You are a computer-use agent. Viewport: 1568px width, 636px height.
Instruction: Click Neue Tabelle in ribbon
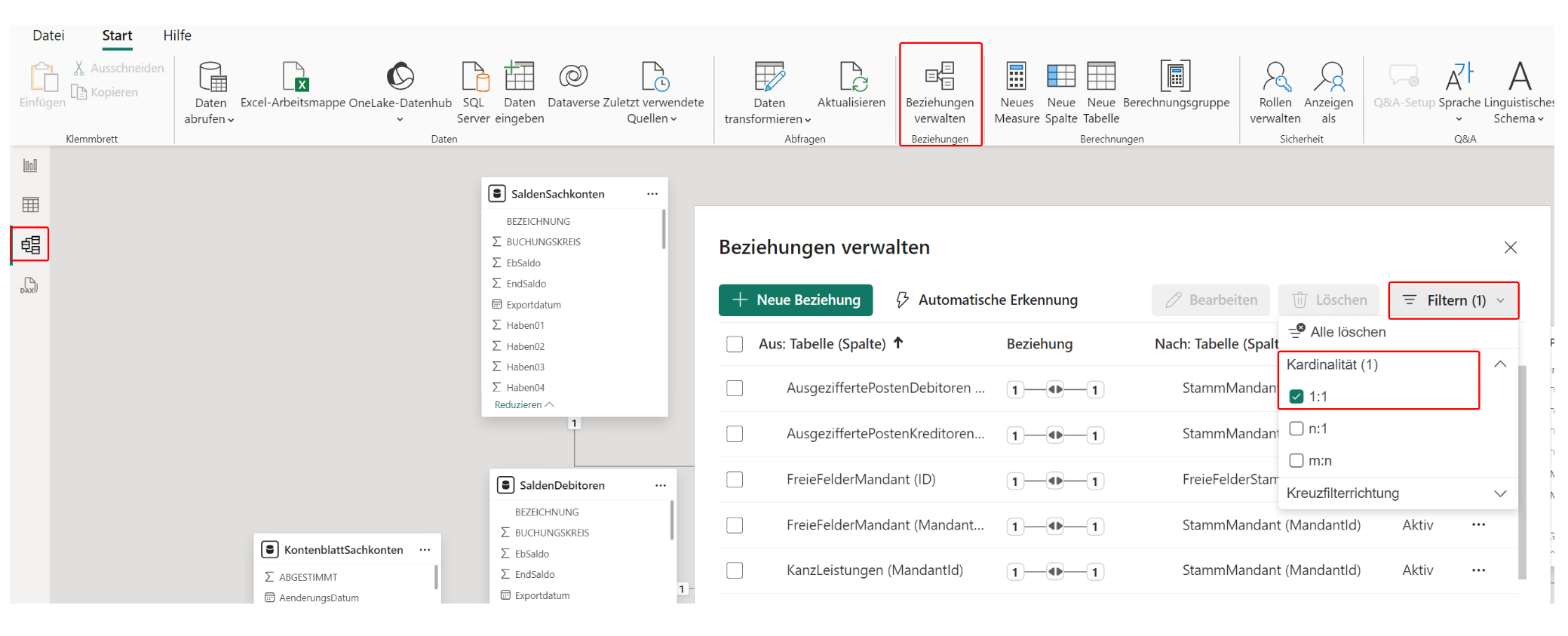pyautogui.click(x=1101, y=92)
